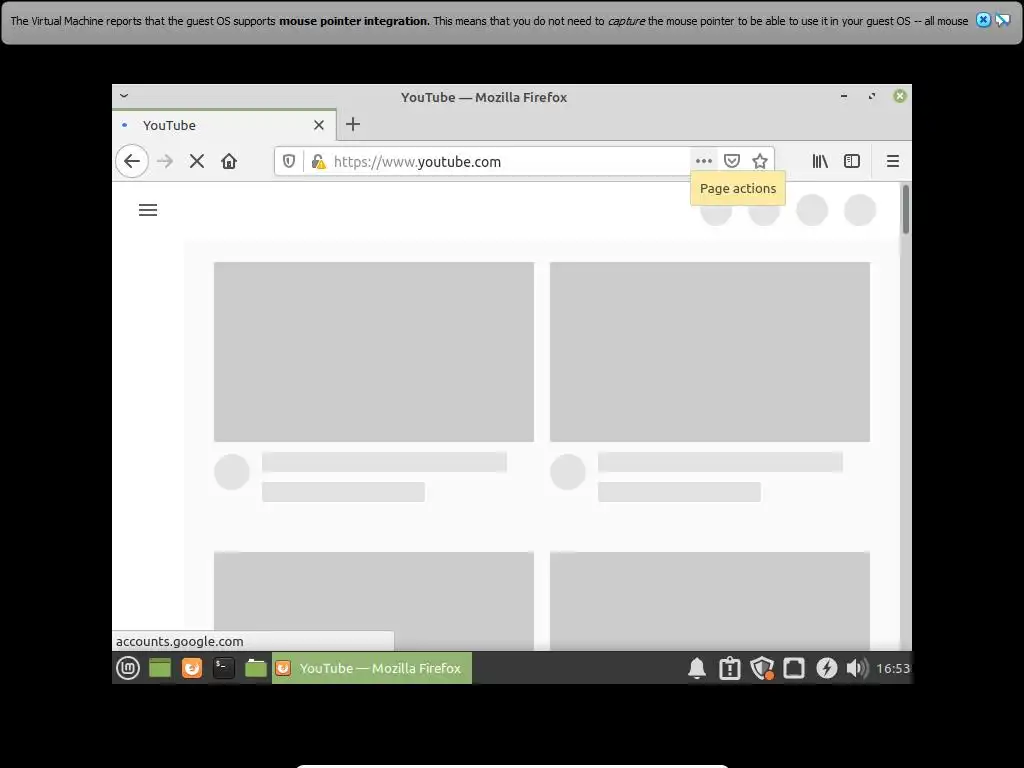Open the network shield tray icon

coord(761,668)
